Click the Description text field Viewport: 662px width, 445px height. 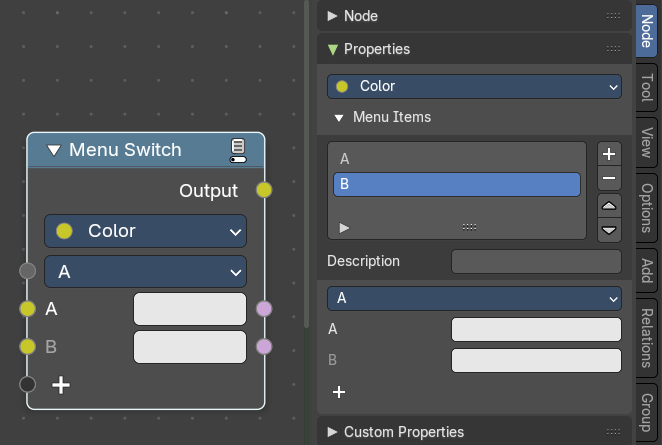(x=536, y=261)
